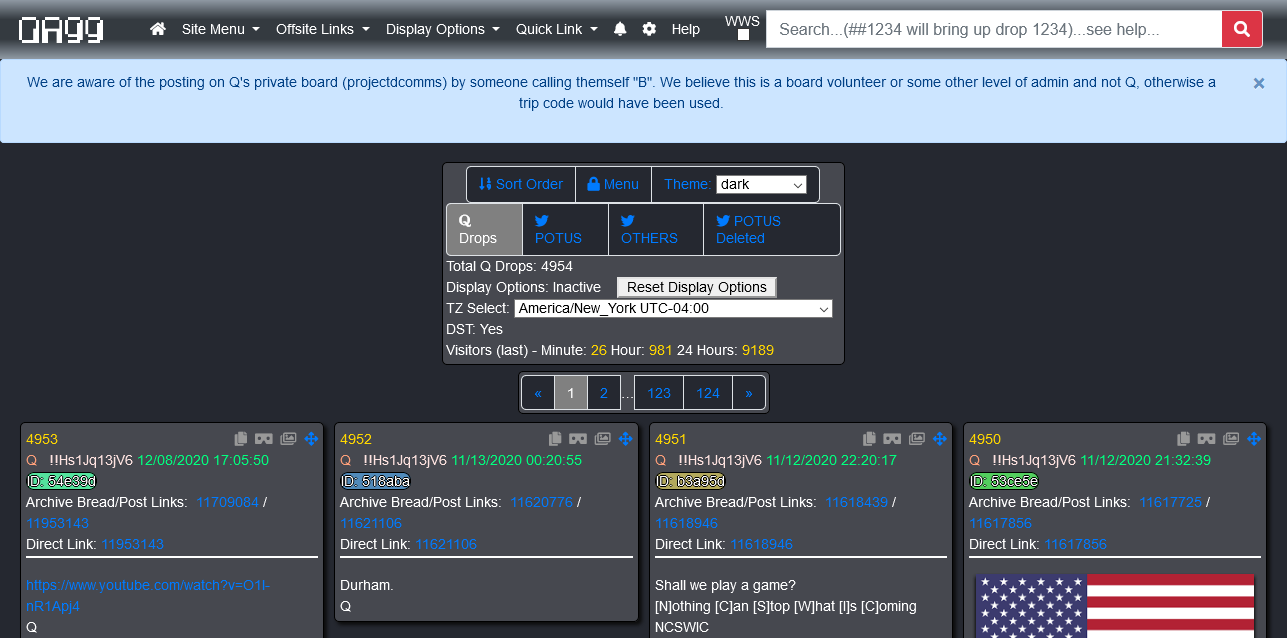Click the blue move-arrows icon on drop 4953
The height and width of the screenshot is (638, 1287).
pos(311,439)
